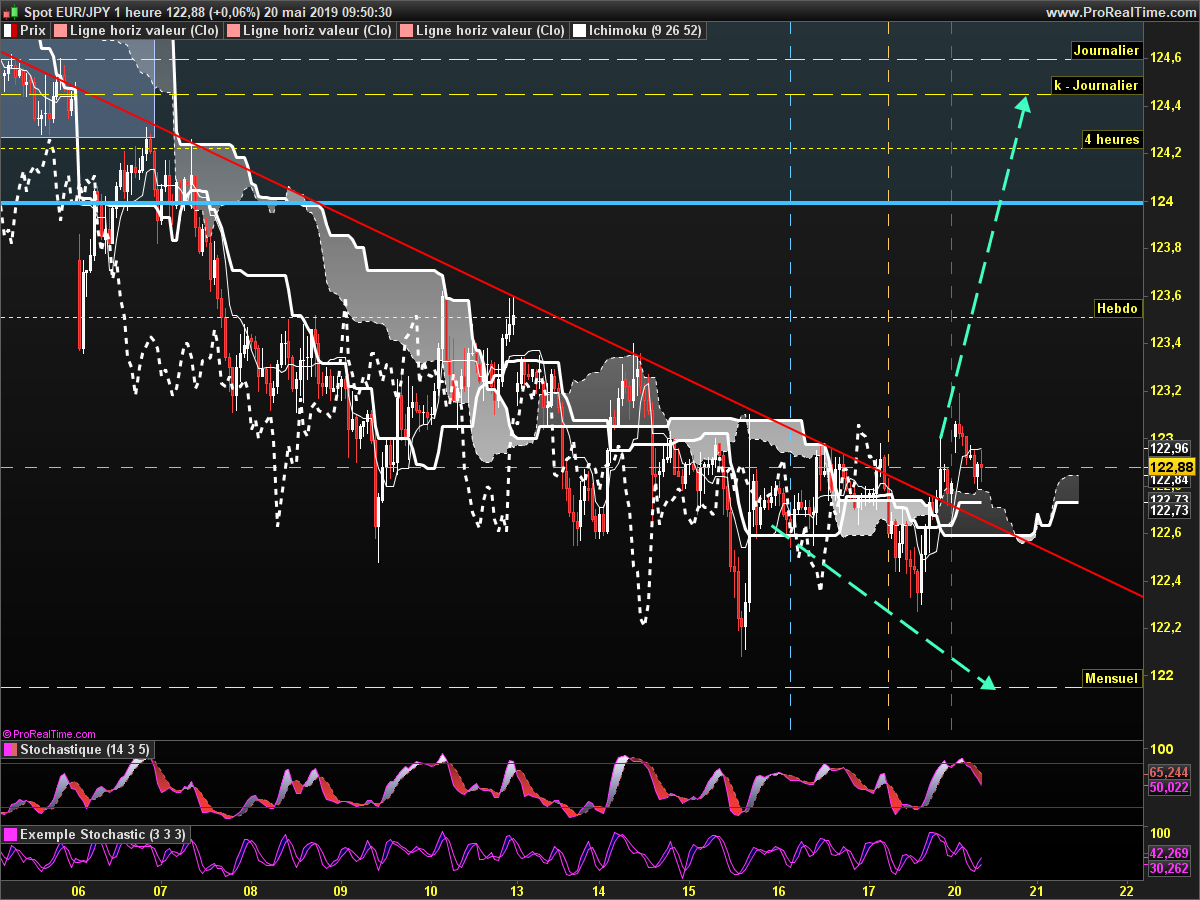Image resolution: width=1200 pixels, height=900 pixels.
Task: Click the Prix legend color icon
Action: pos(9,31)
